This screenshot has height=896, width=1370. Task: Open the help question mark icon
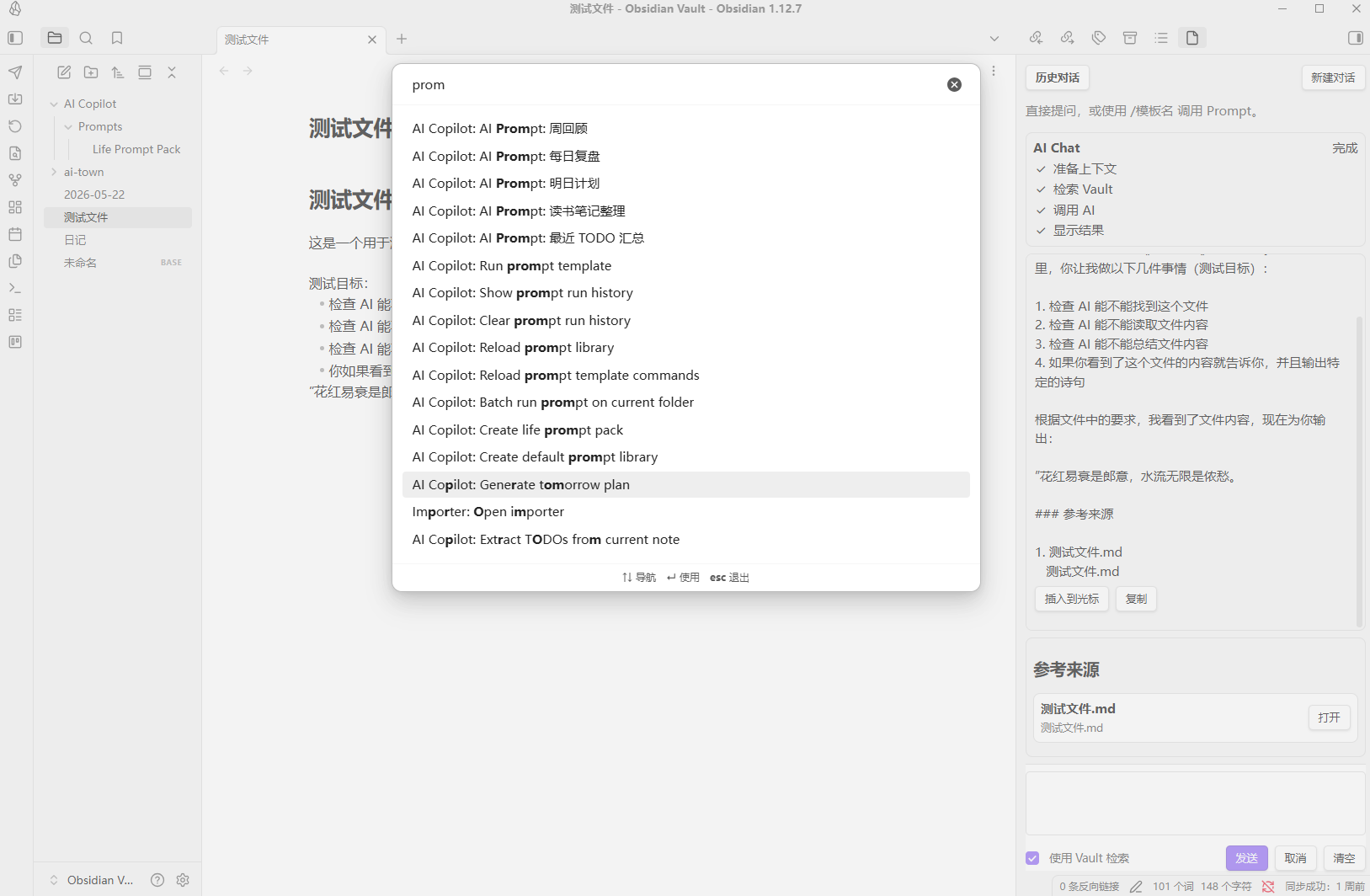[x=157, y=880]
